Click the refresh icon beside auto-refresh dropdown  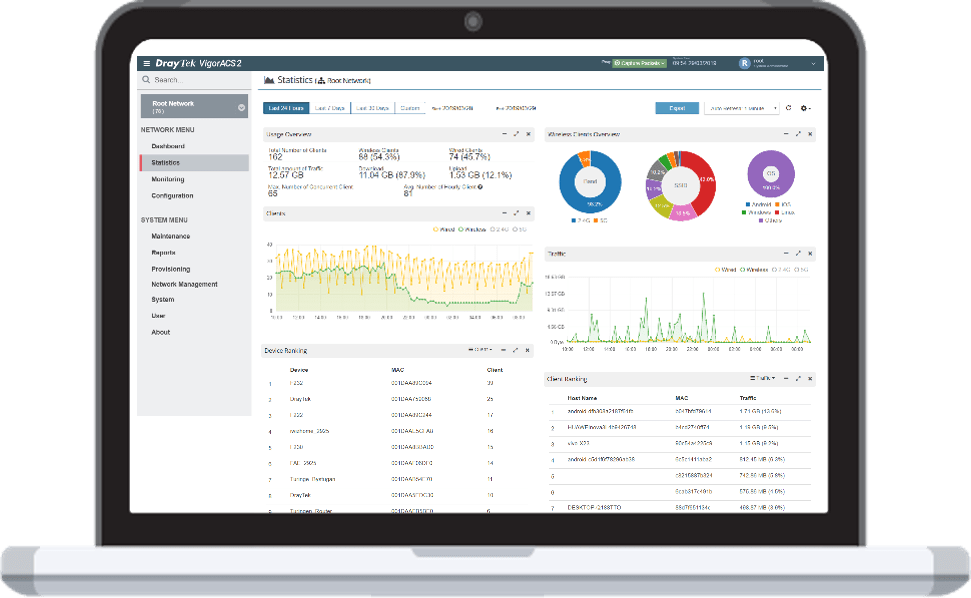[788, 108]
